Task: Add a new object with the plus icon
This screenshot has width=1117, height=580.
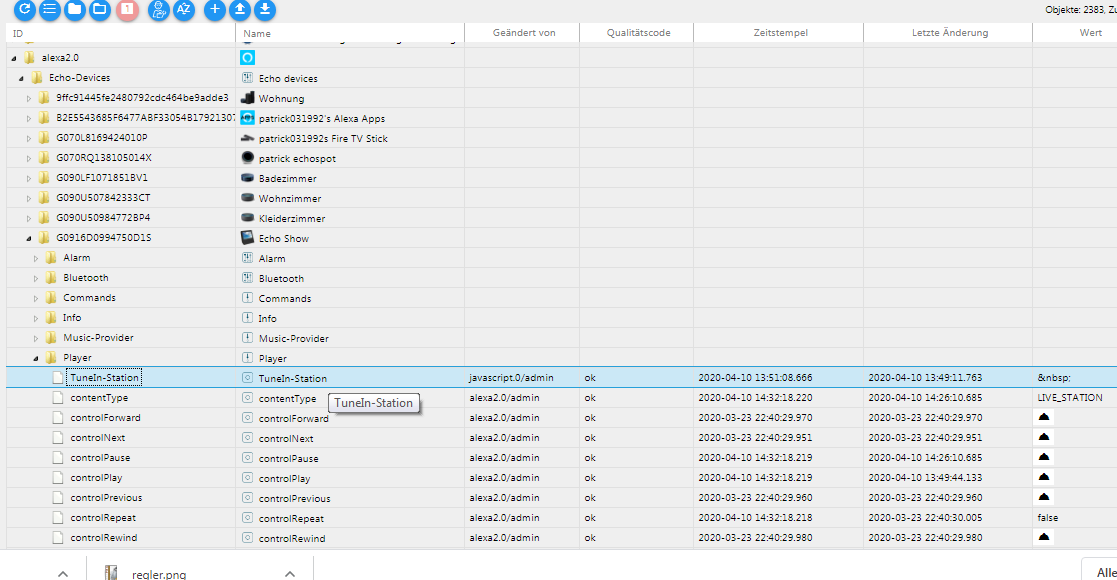Action: point(215,9)
